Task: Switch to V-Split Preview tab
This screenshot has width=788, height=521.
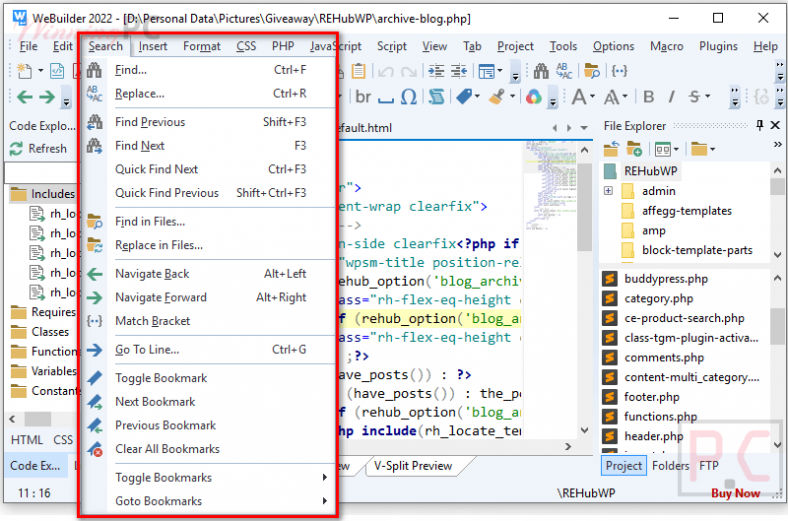Action: tap(413, 466)
